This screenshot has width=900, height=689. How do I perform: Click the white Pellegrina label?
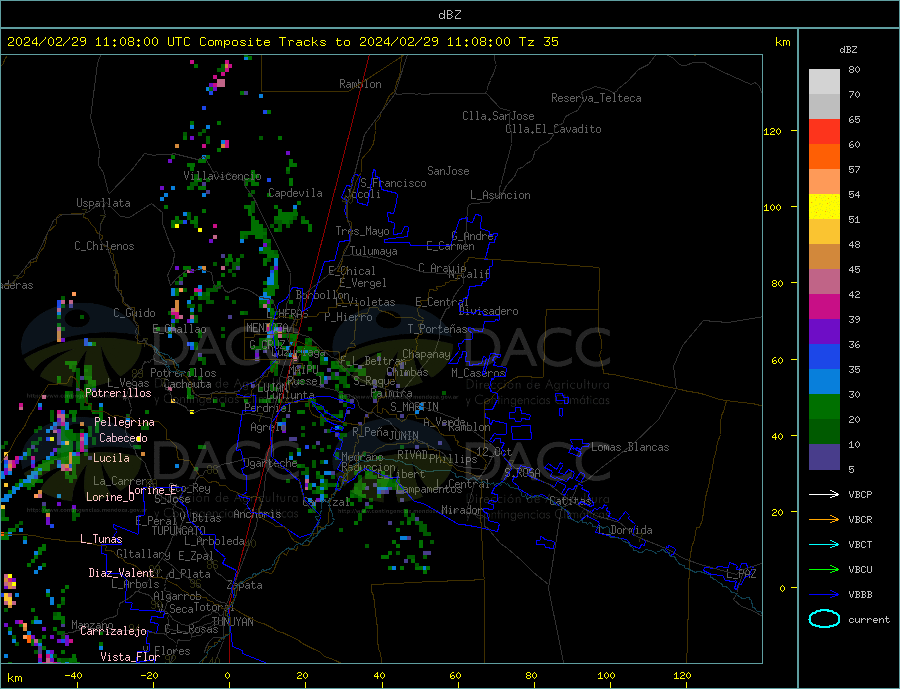[125, 422]
